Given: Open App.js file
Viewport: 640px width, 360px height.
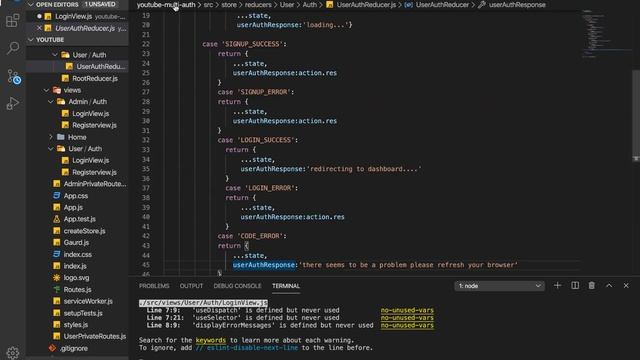Looking at the screenshot, I should click(x=73, y=207).
